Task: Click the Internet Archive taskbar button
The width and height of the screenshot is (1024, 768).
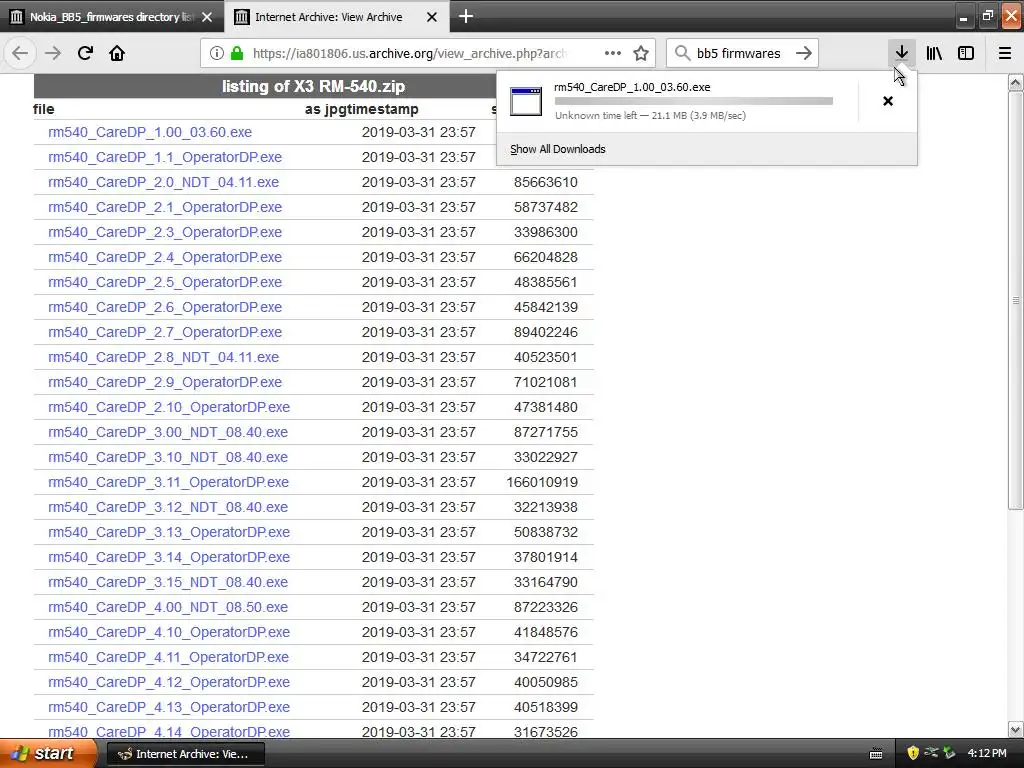Action: (x=185, y=754)
